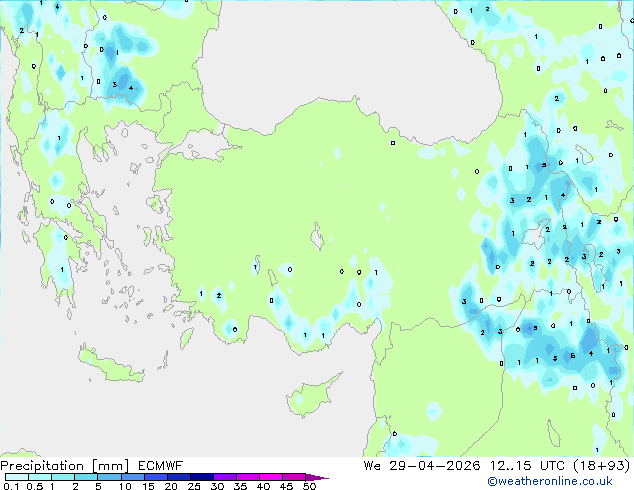Click the '30' legend scale label
Image resolution: width=634 pixels, height=490 pixels.
click(x=217, y=486)
